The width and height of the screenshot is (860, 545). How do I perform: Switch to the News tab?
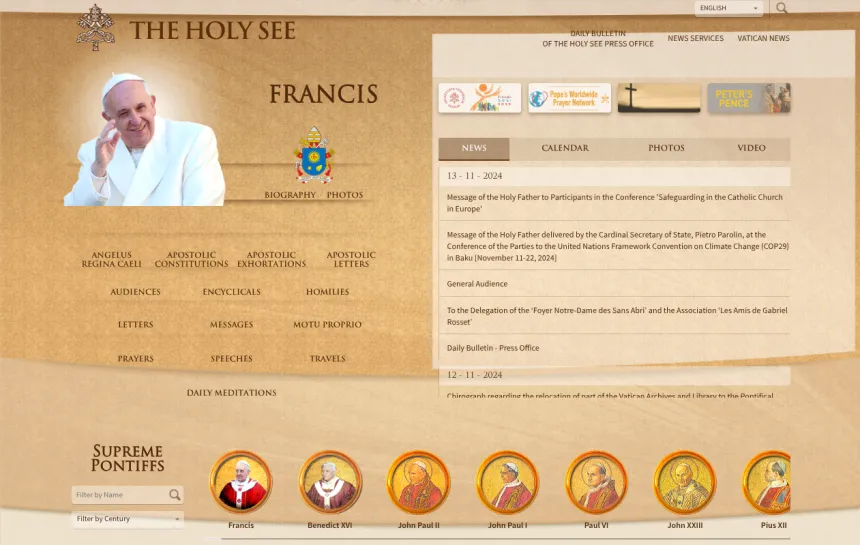tap(474, 148)
